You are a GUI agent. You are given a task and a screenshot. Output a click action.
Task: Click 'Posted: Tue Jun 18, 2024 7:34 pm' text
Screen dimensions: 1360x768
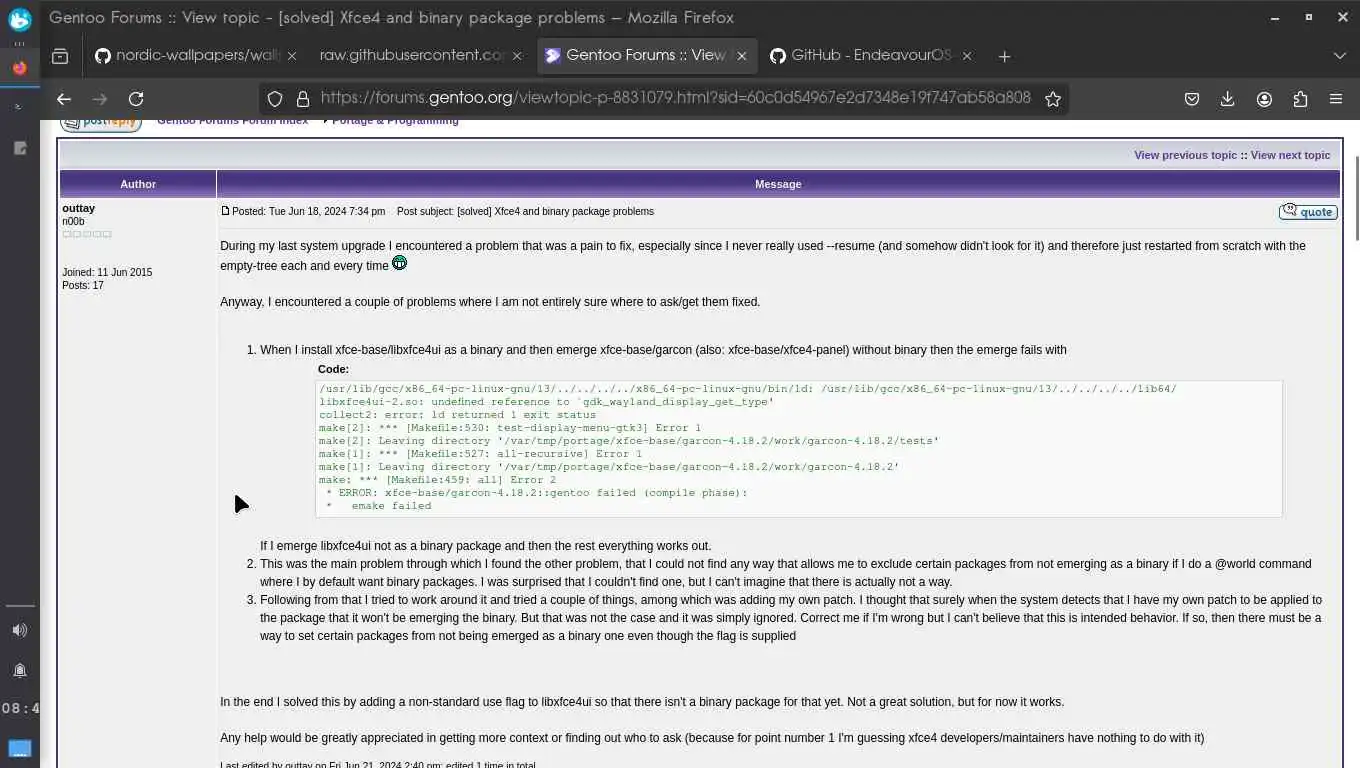point(308,211)
